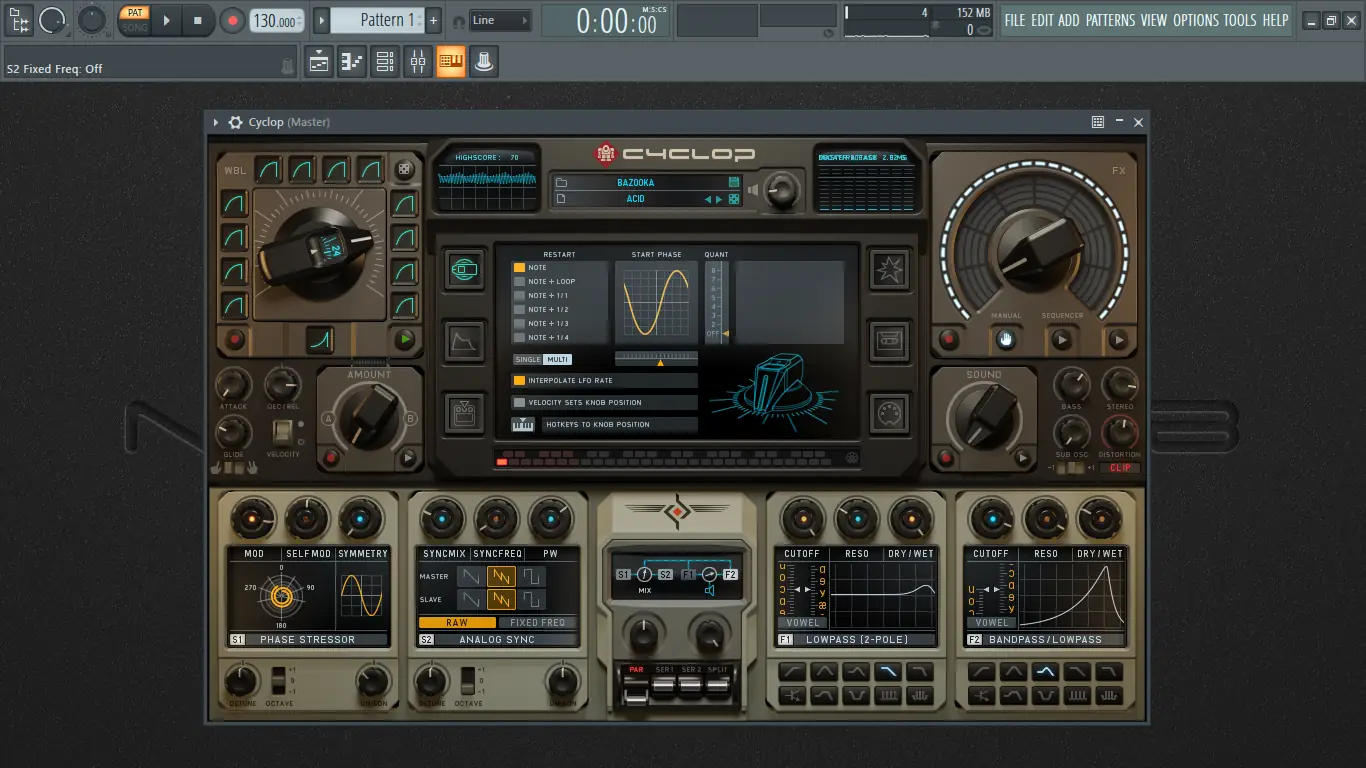Open the Piano roll from the toolbar
The height and width of the screenshot is (768, 1366).
pyautogui.click(x=352, y=62)
